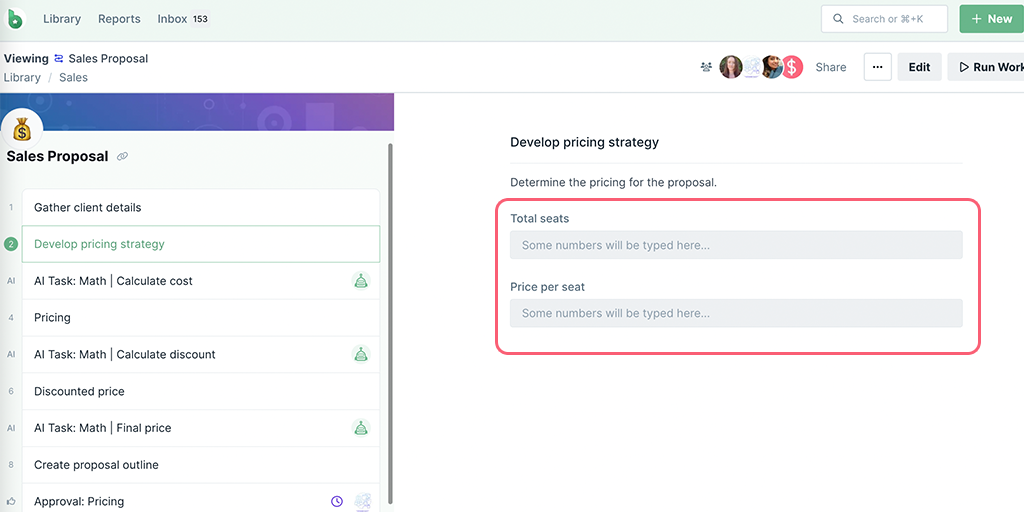
Task: Click the purple clock icon on Approval: Pricing
Action: point(336,502)
